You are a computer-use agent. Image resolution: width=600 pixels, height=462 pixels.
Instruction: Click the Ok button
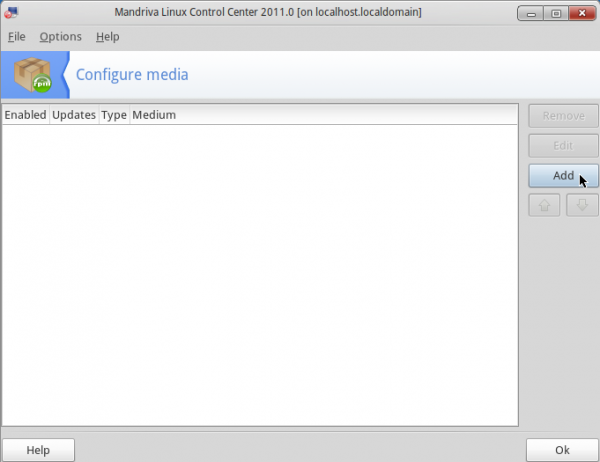[562, 450]
